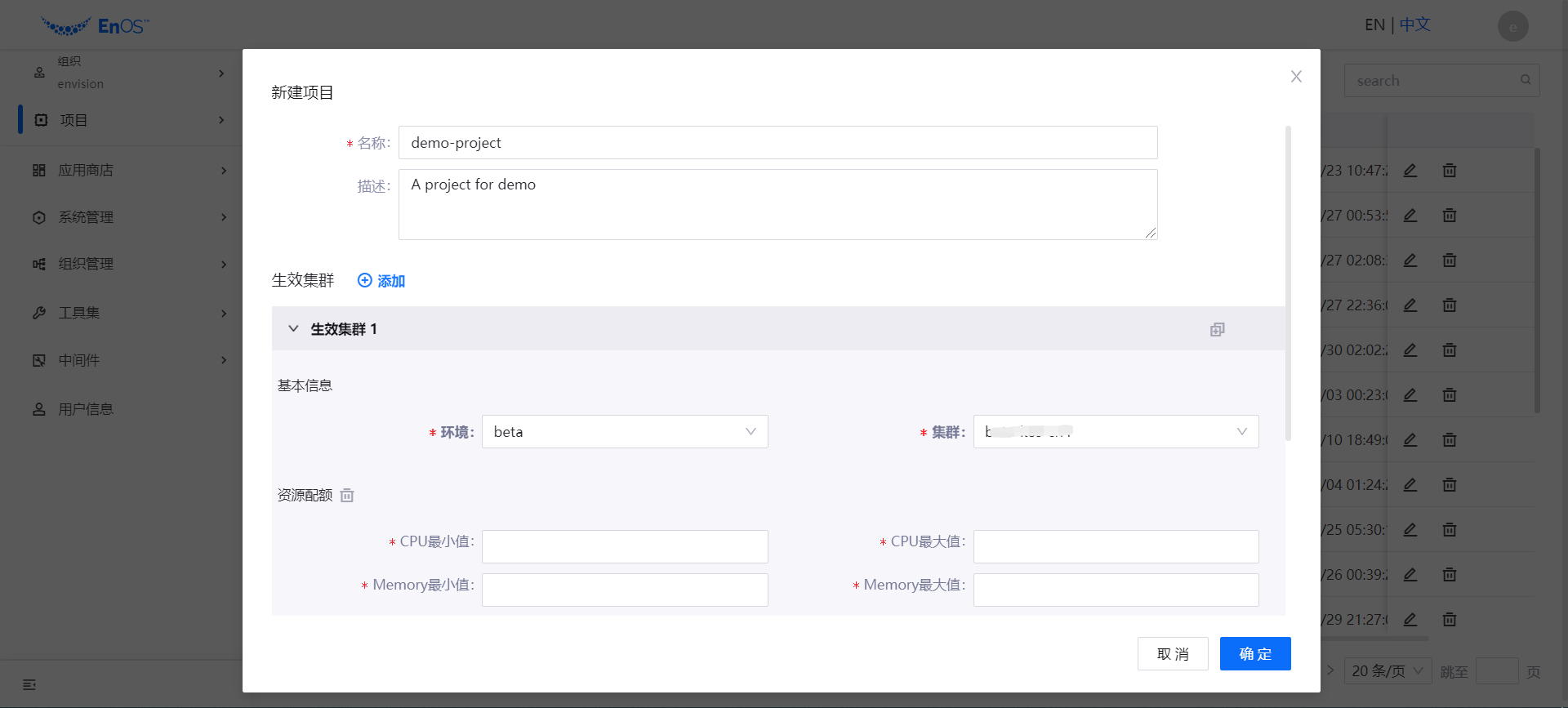The height and width of the screenshot is (708, 1568).
Task: Collapse the 生效集群 1 section chevron
Action: coord(293,328)
